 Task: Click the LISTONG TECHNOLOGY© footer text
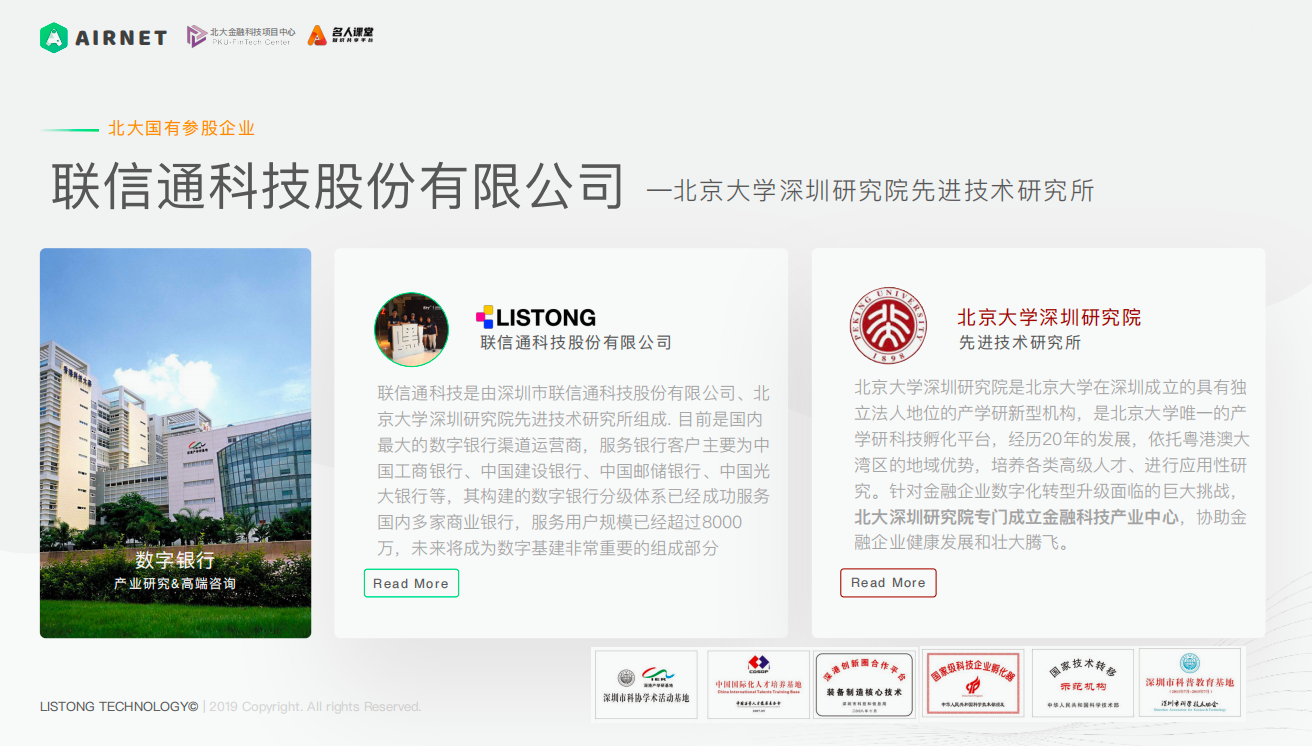click(x=119, y=706)
